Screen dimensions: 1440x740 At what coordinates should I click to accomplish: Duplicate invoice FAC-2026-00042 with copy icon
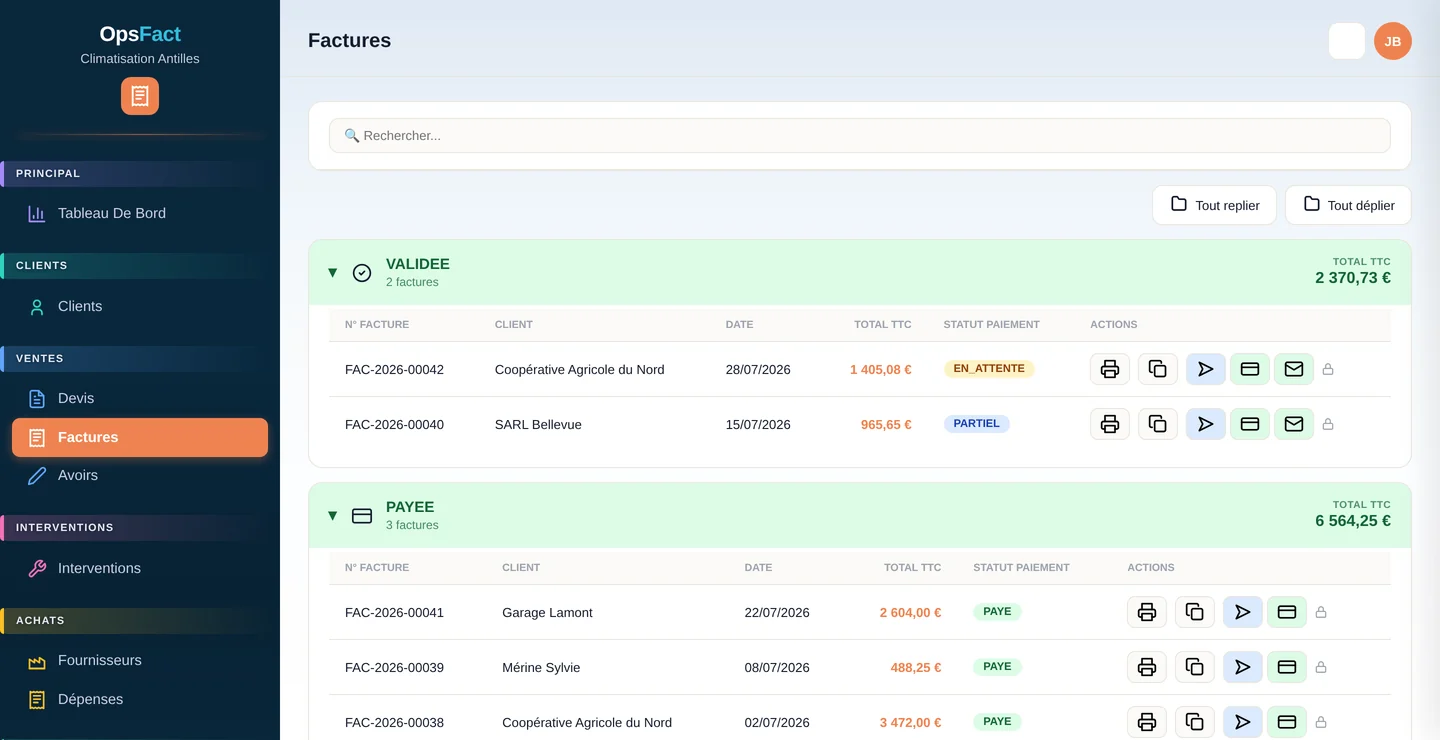pyautogui.click(x=1158, y=369)
